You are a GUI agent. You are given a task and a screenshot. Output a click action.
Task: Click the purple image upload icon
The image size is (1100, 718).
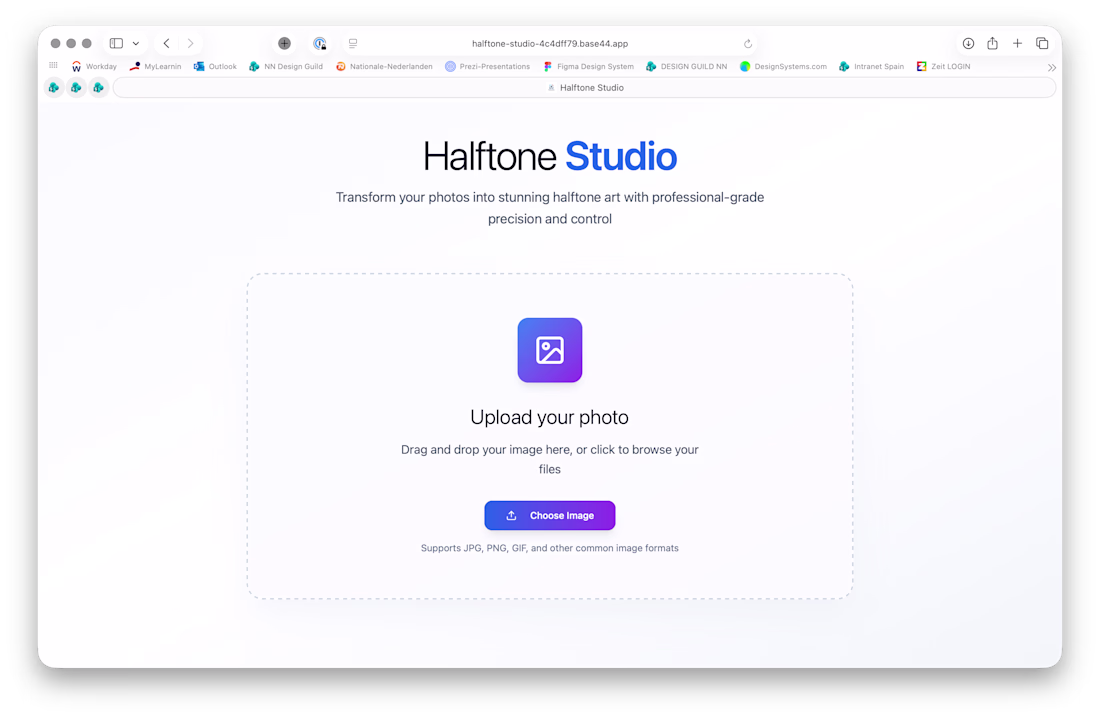pos(549,350)
